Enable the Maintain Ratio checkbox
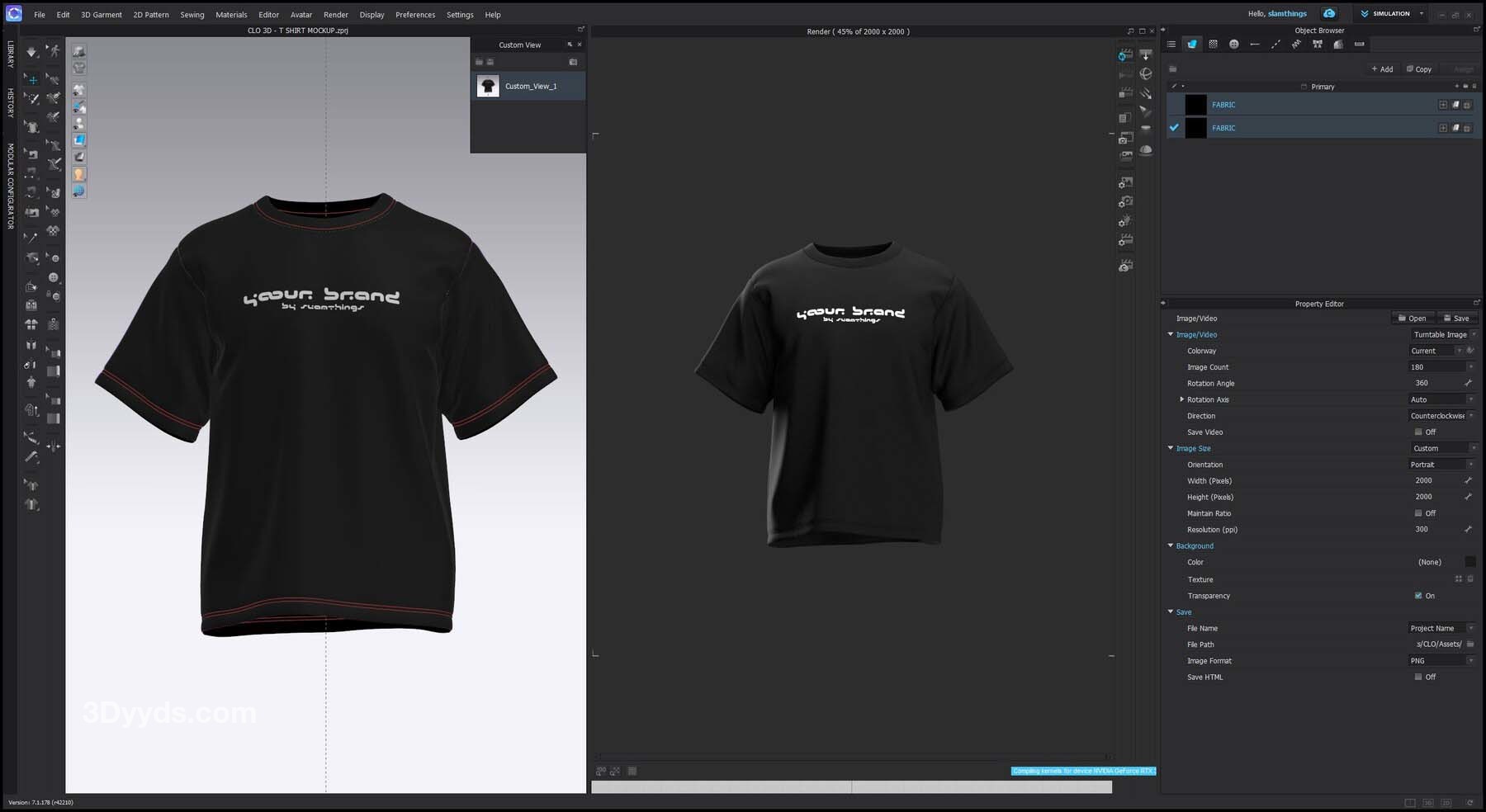The width and height of the screenshot is (1486, 812). click(1418, 513)
